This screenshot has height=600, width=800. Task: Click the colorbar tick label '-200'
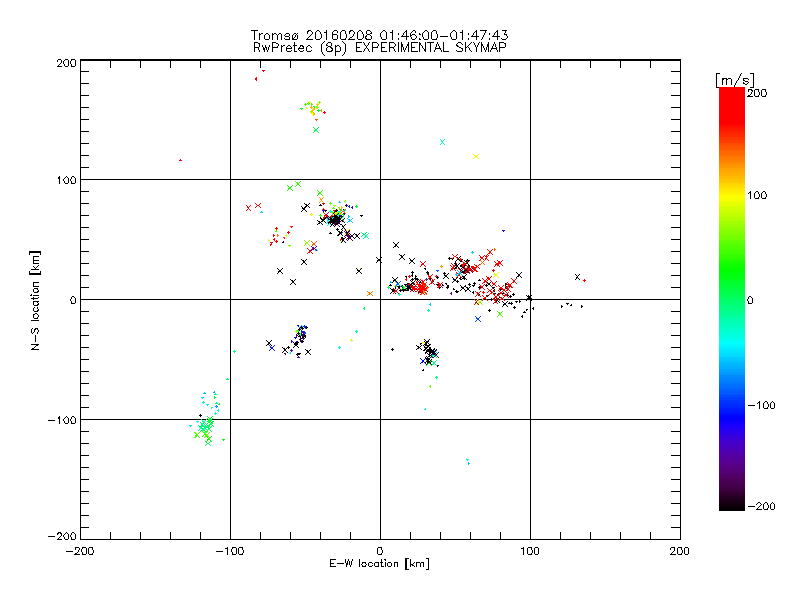761,506
